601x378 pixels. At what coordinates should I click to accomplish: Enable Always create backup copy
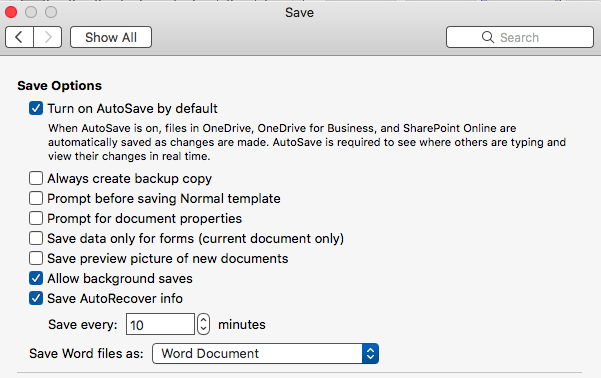(36, 178)
